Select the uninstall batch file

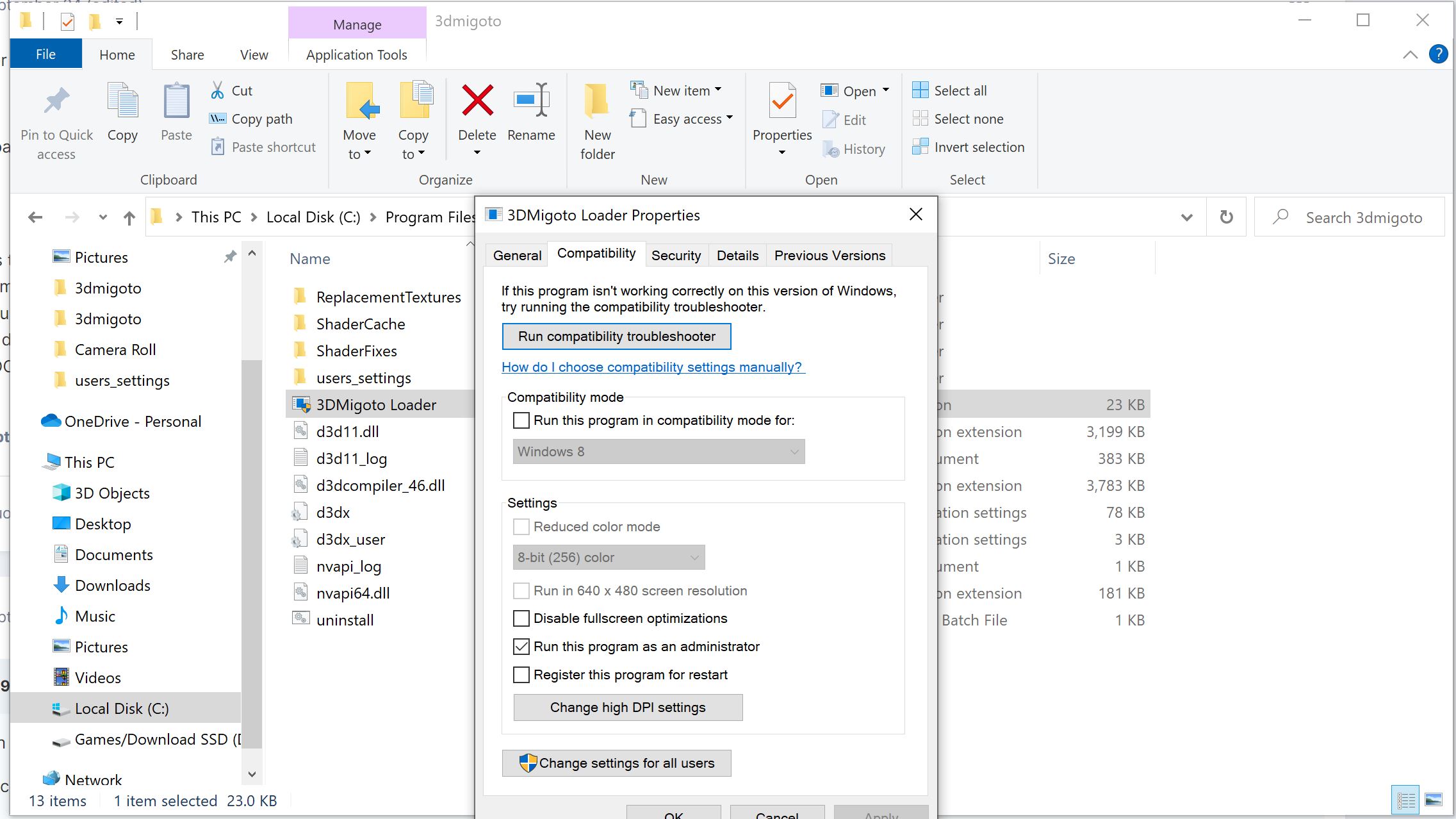coord(345,620)
